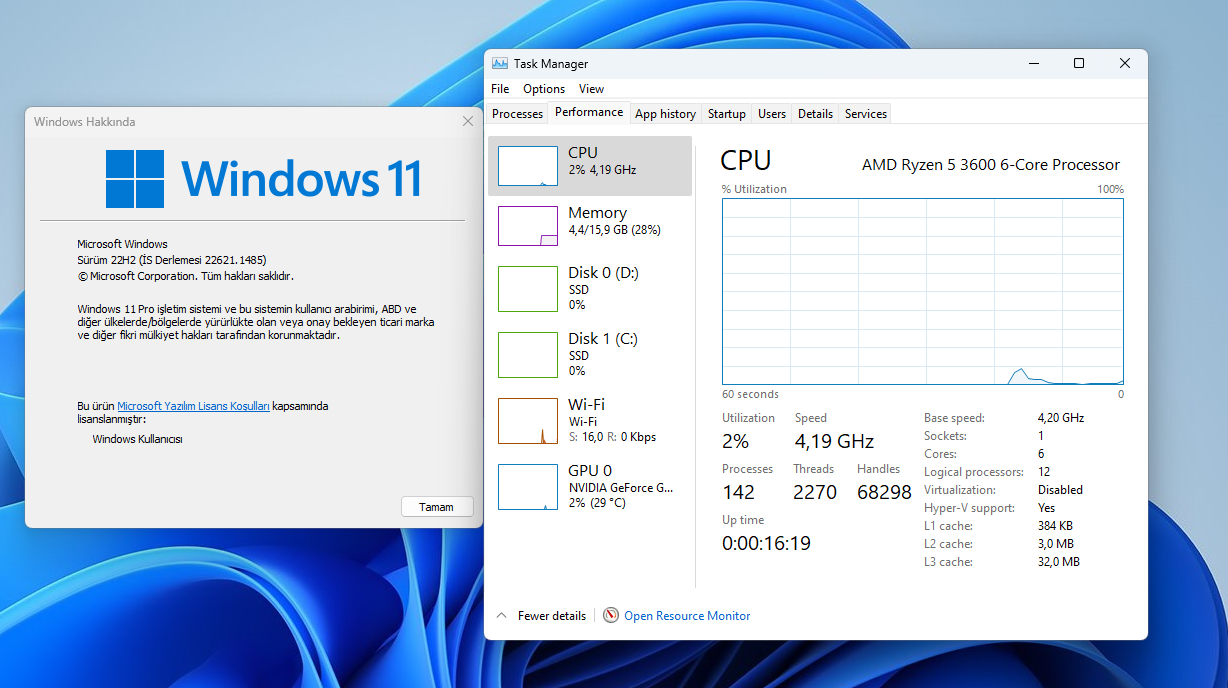The height and width of the screenshot is (688, 1228).
Task: Click the CPU mini graph thumbnail
Action: [x=528, y=166]
